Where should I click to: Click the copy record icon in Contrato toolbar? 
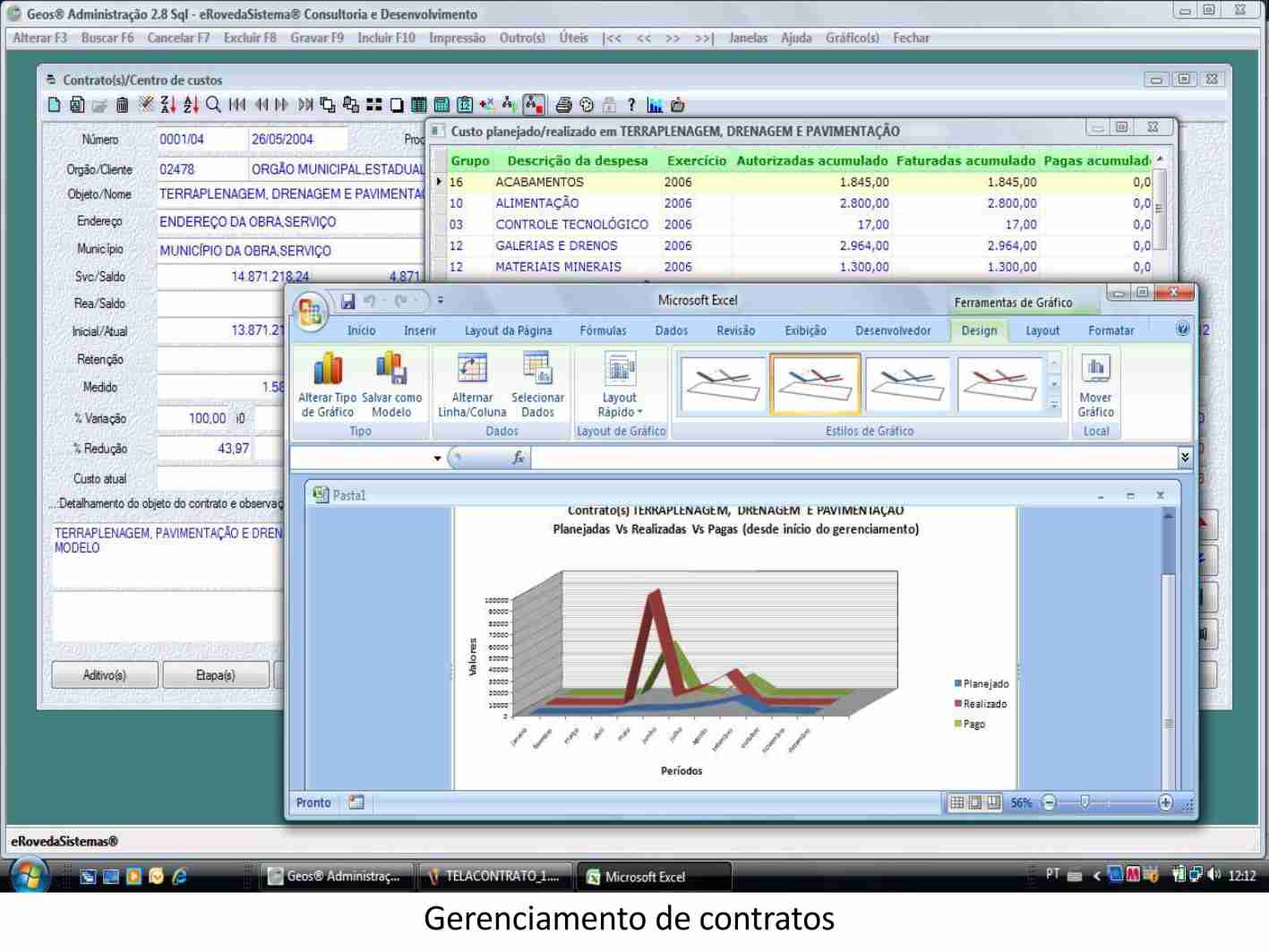[x=77, y=105]
